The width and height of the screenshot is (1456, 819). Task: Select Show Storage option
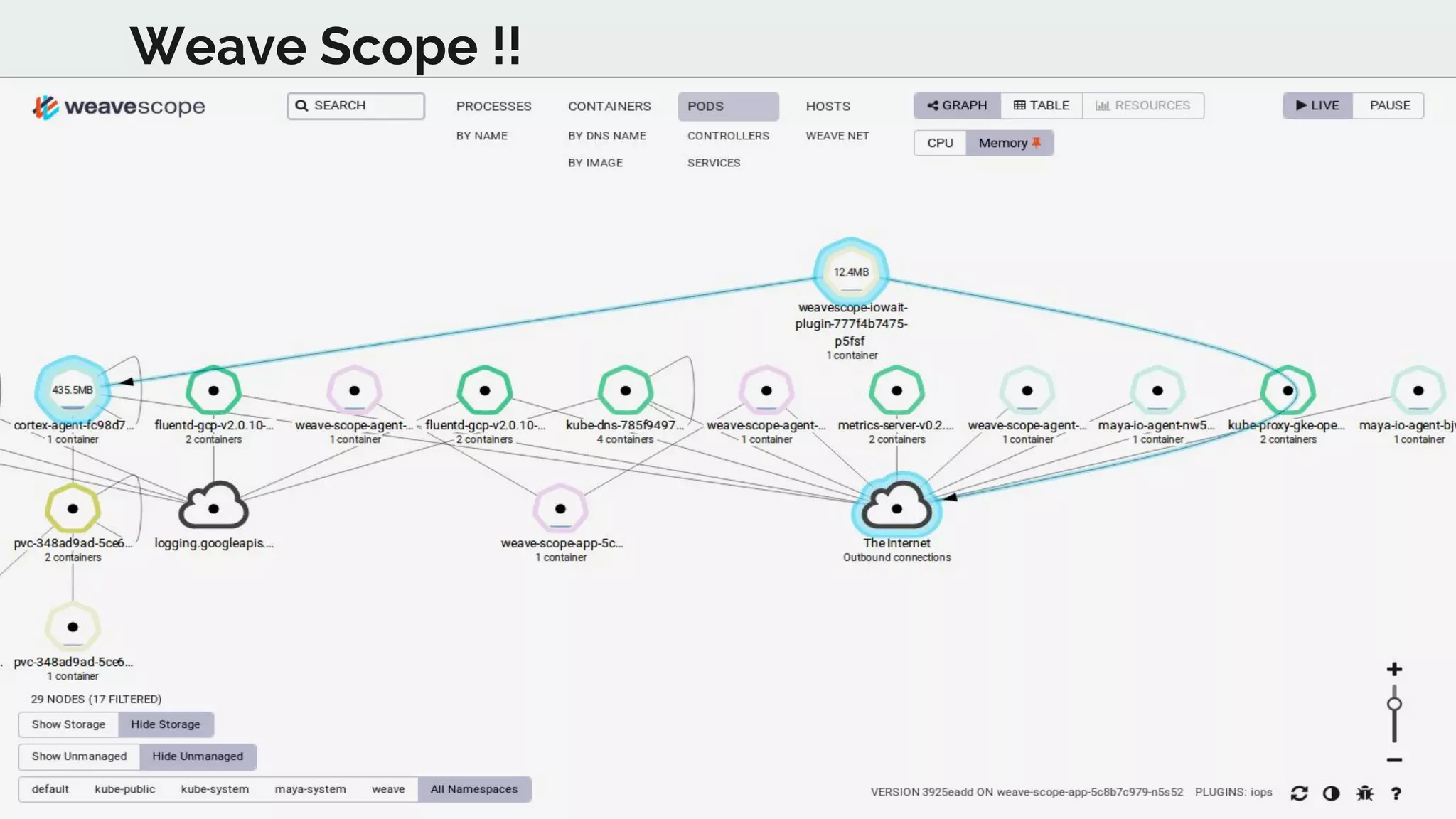tap(68, 724)
